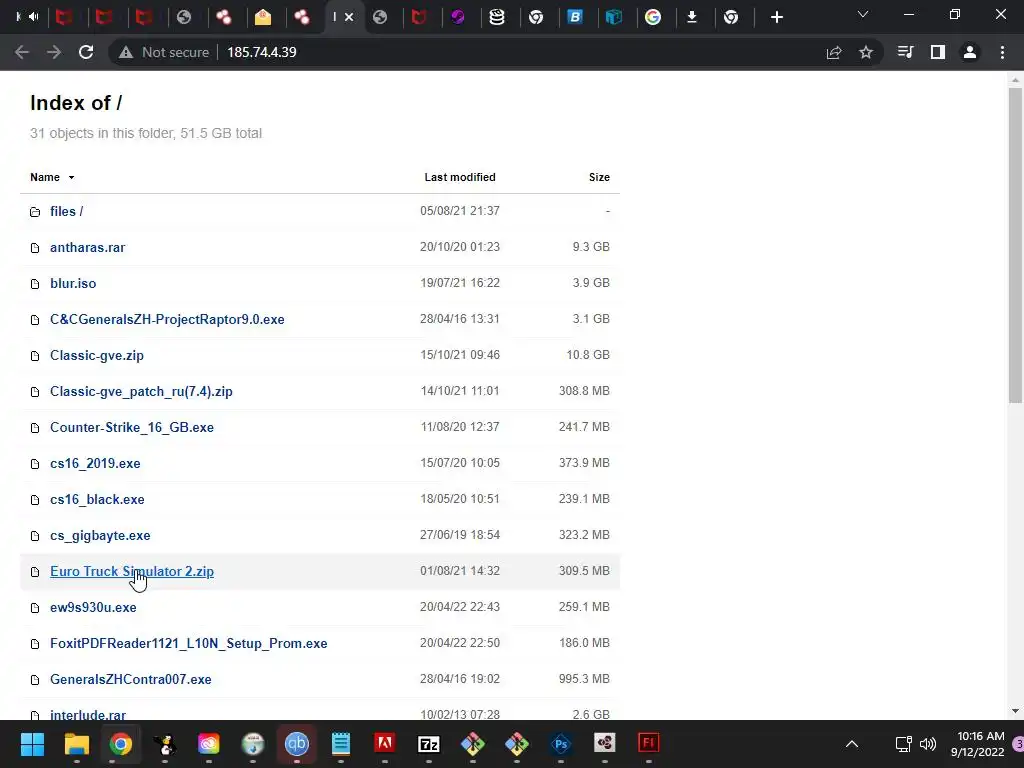The image size is (1024, 768).
Task: Download C&CGeneralsZH-ProjectRaptor9.0.exe
Action: click(x=167, y=319)
